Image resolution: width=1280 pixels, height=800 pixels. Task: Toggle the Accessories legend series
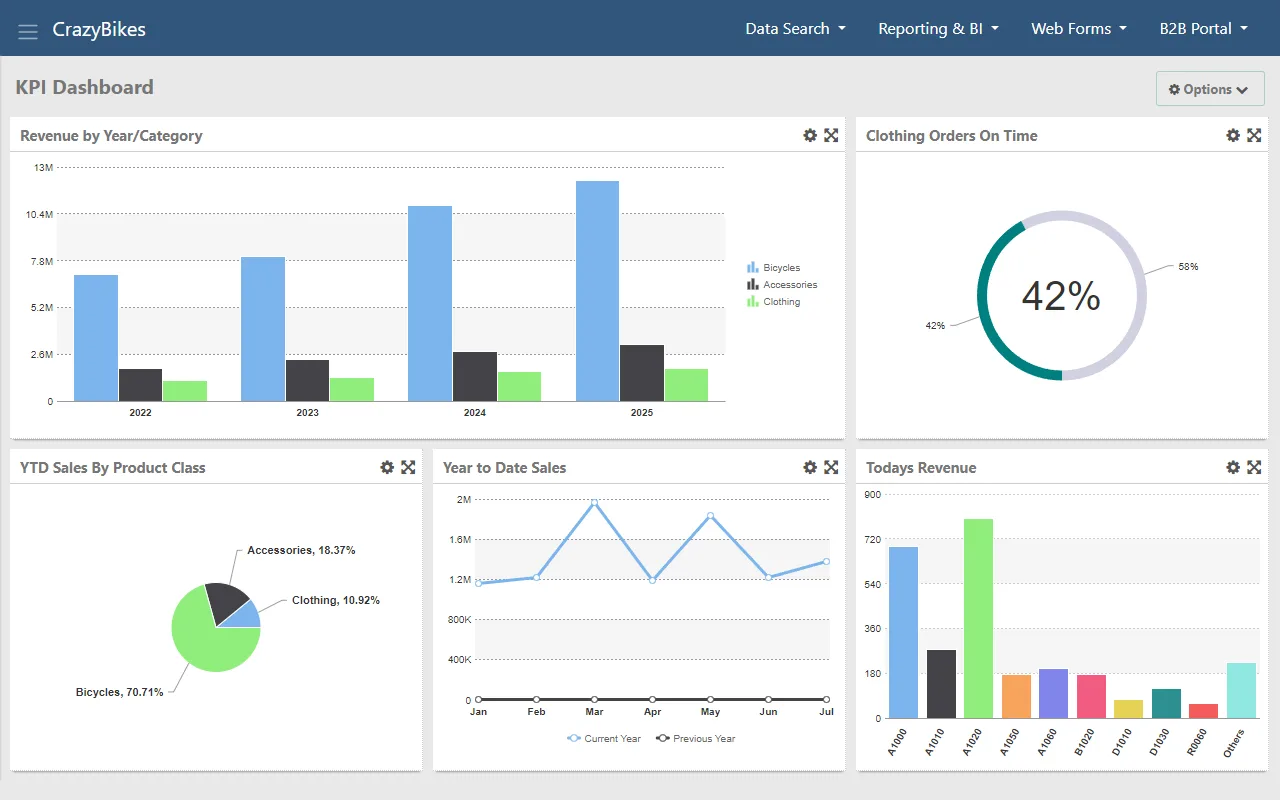coord(782,285)
